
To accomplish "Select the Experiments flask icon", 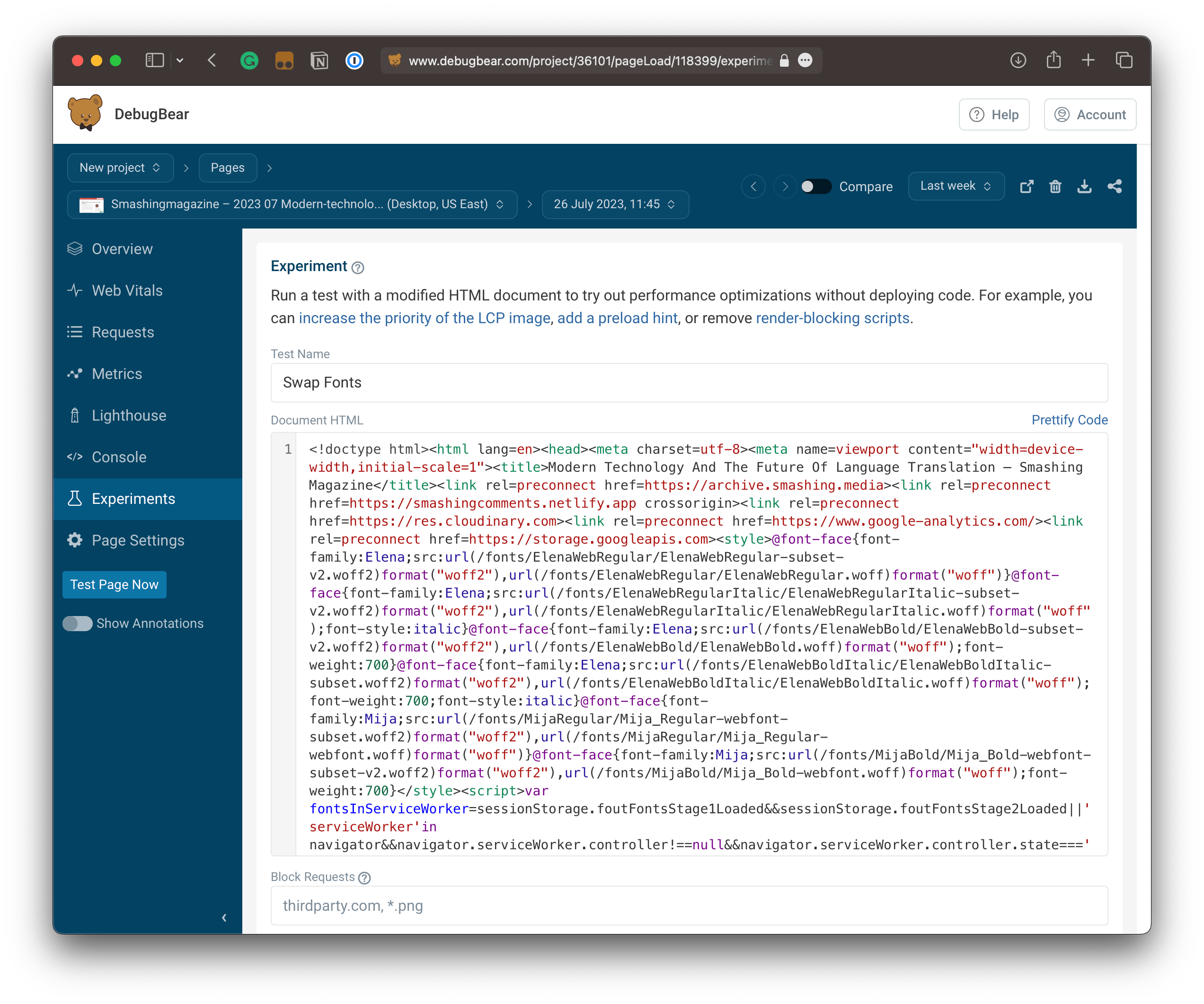I will point(75,499).
